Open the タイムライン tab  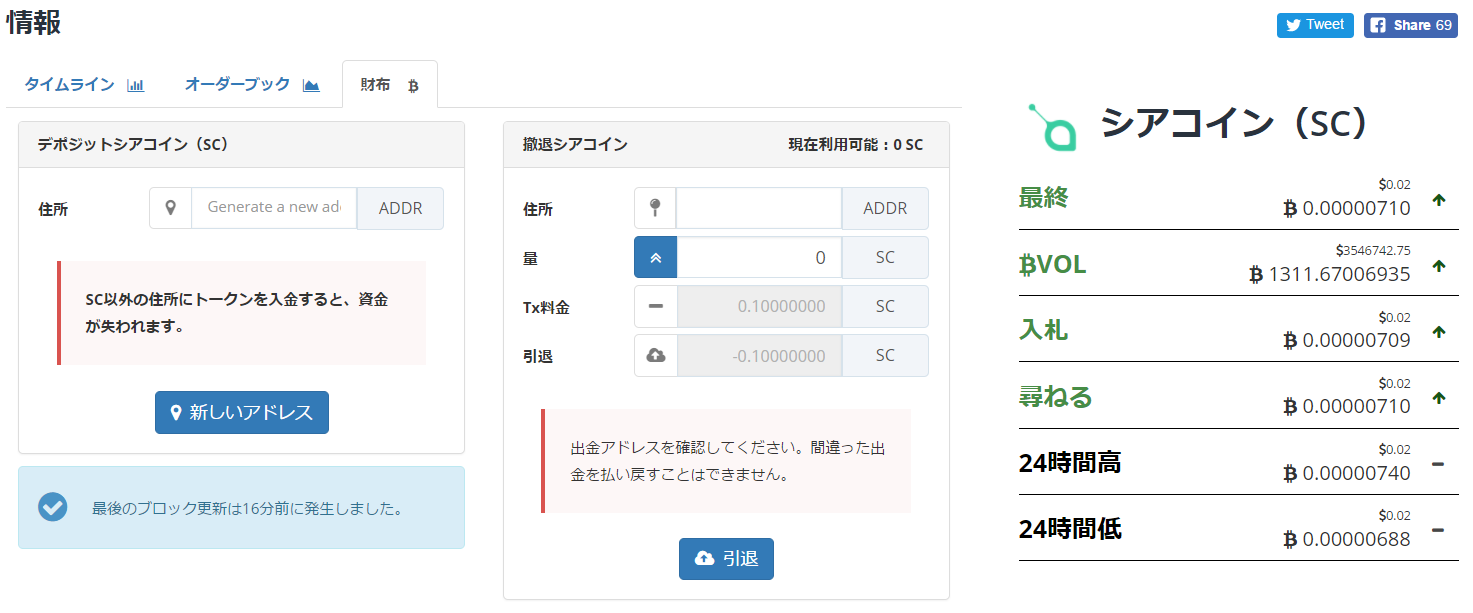(x=84, y=85)
